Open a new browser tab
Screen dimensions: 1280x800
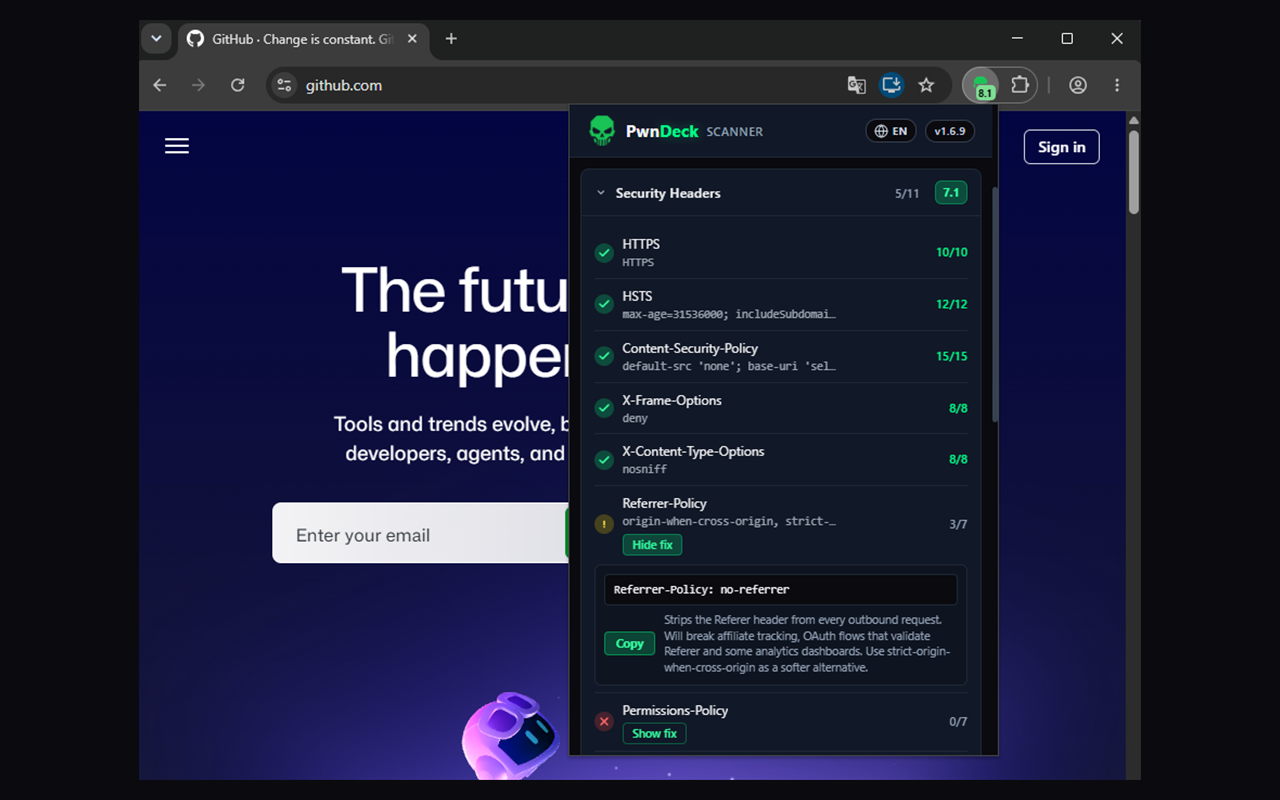point(451,39)
